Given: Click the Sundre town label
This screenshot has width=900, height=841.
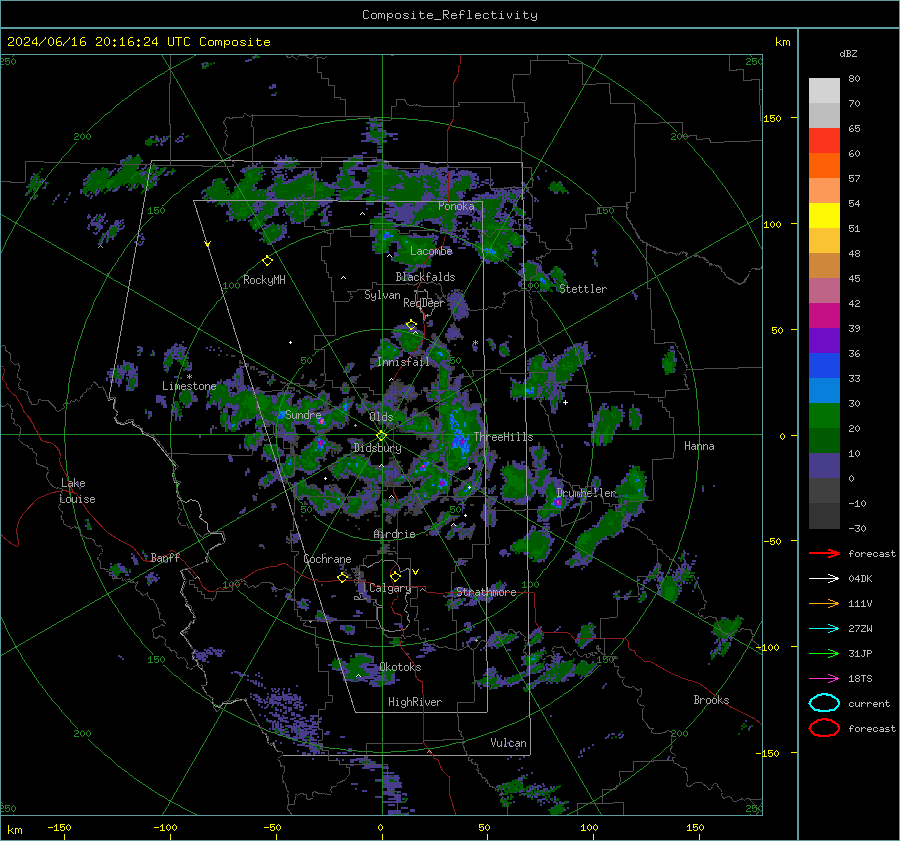Looking at the screenshot, I should pyautogui.click(x=303, y=415).
